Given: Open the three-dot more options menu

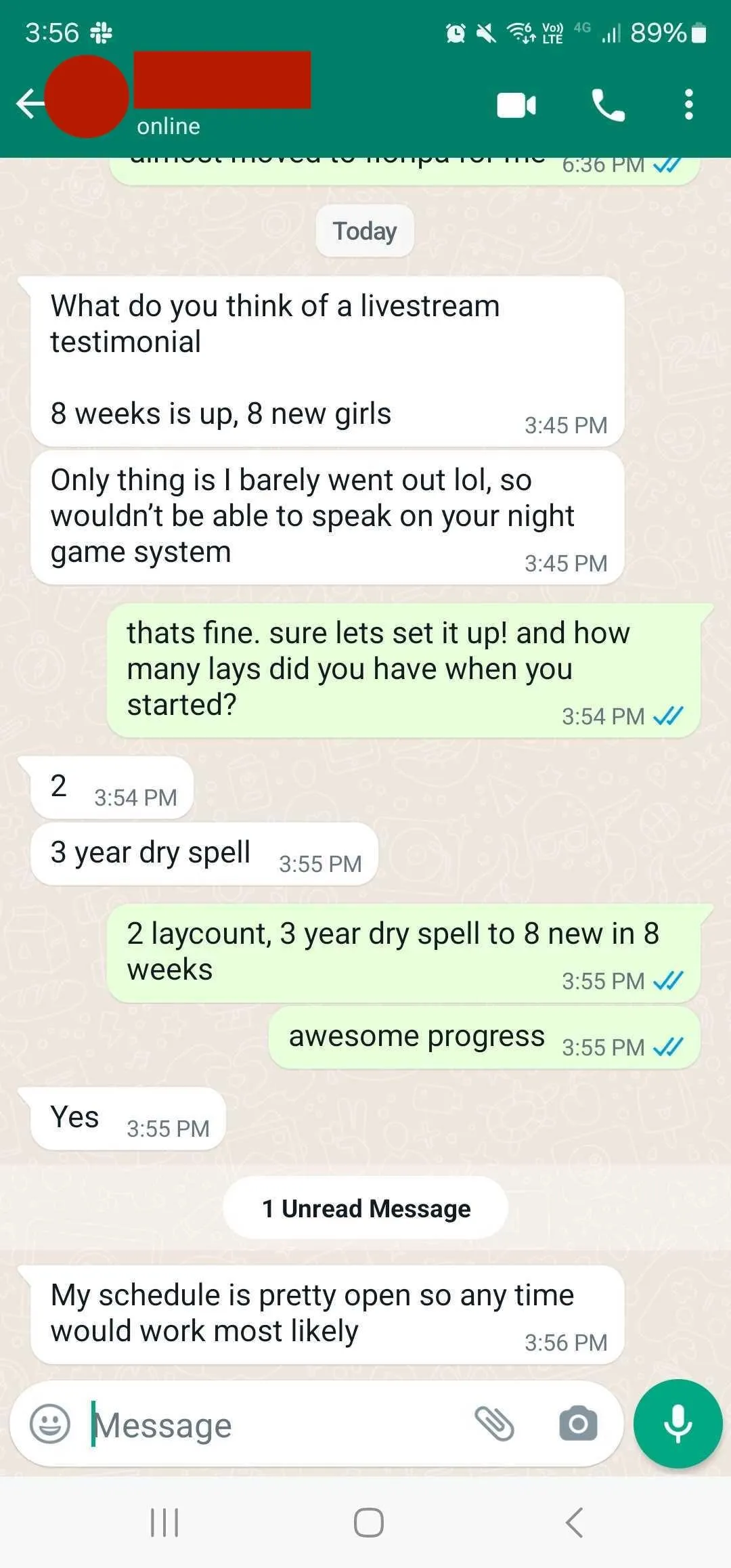Looking at the screenshot, I should (x=688, y=105).
